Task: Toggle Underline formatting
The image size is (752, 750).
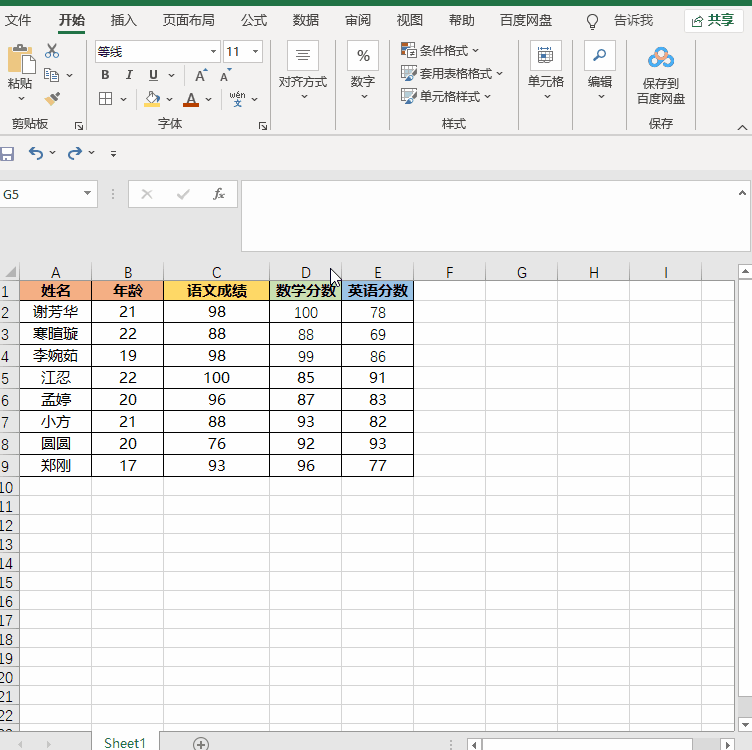Action: pyautogui.click(x=153, y=75)
